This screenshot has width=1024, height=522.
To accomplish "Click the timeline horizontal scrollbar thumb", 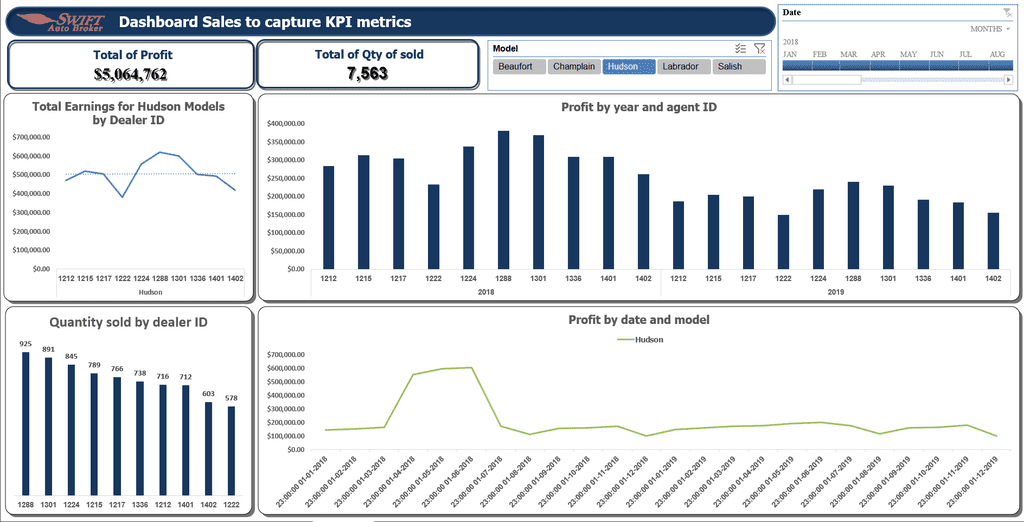I will point(826,80).
